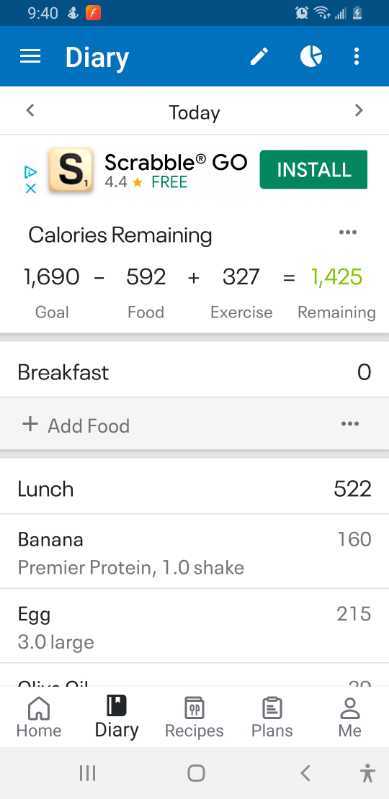Install Scrabble GO from the ad
The height and width of the screenshot is (799, 389).
point(314,170)
